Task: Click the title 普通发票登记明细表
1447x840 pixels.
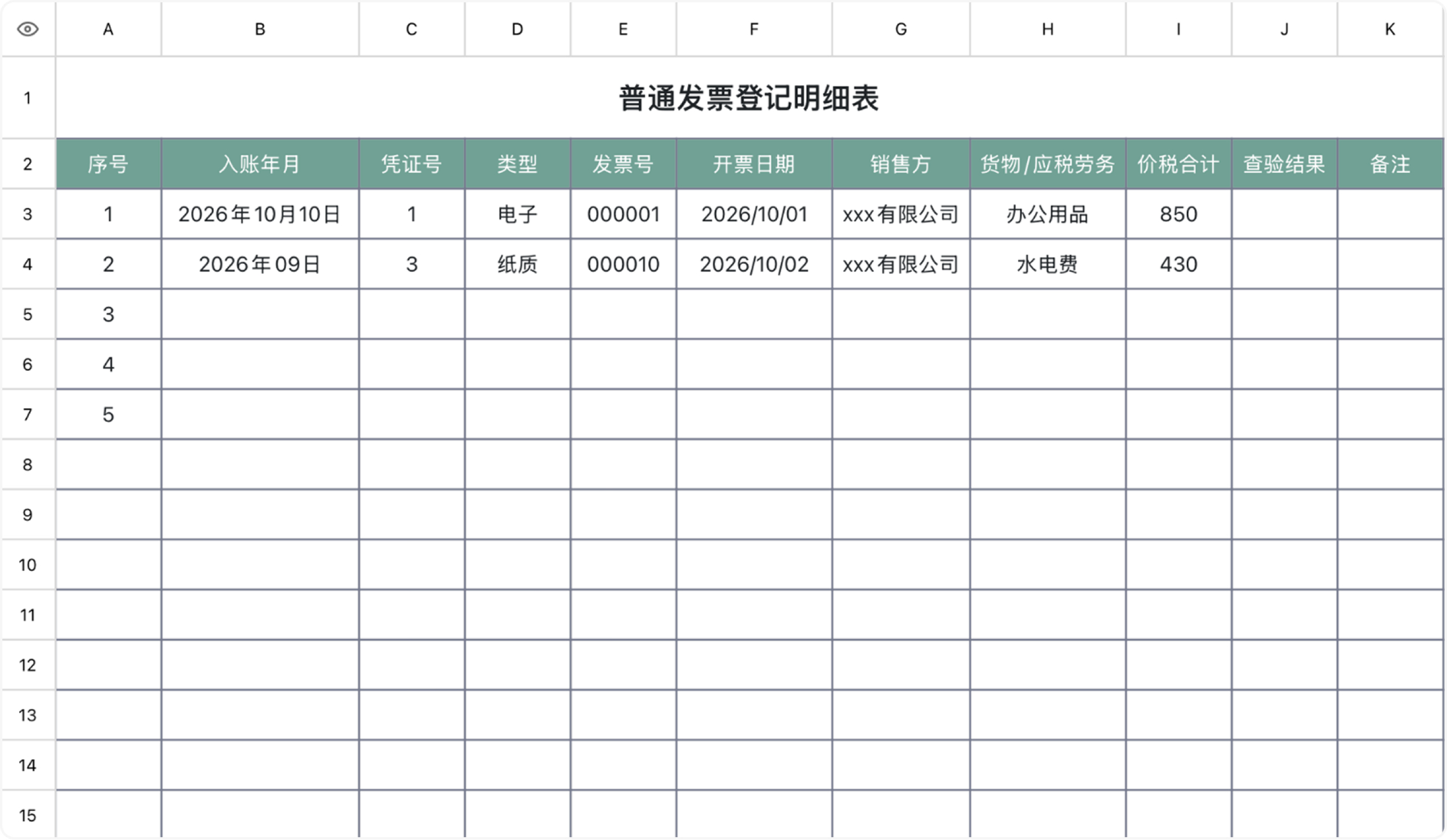Action: (x=749, y=98)
